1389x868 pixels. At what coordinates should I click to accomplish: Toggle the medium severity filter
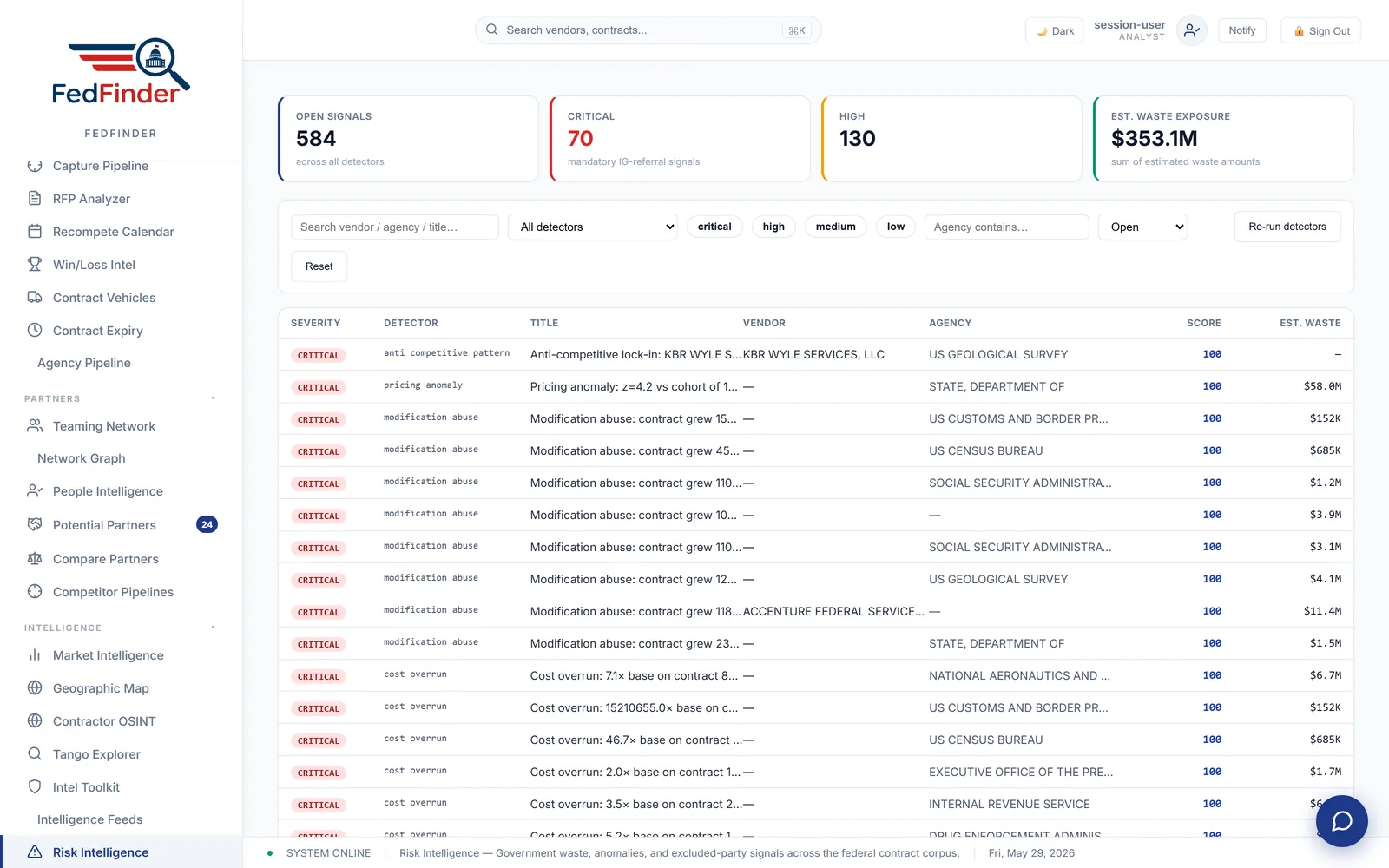point(836,227)
